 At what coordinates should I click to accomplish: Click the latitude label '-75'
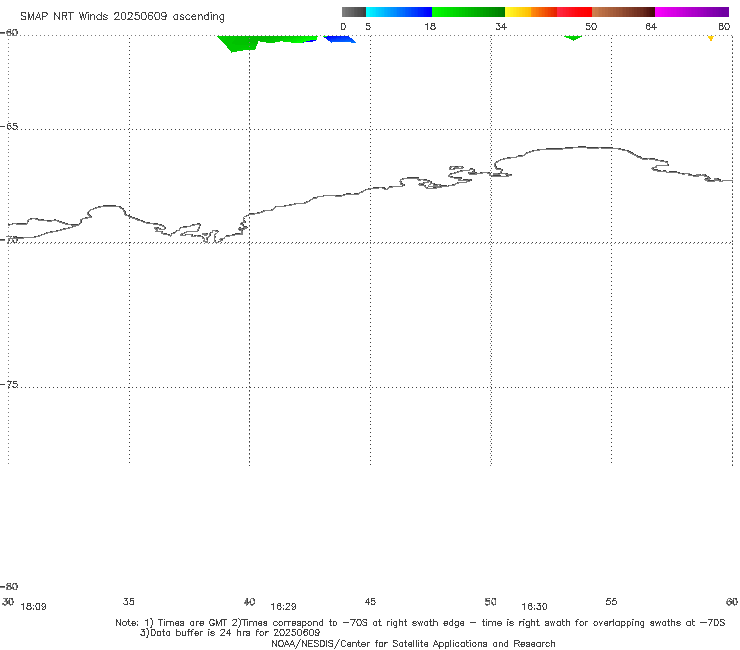[x=9, y=385]
